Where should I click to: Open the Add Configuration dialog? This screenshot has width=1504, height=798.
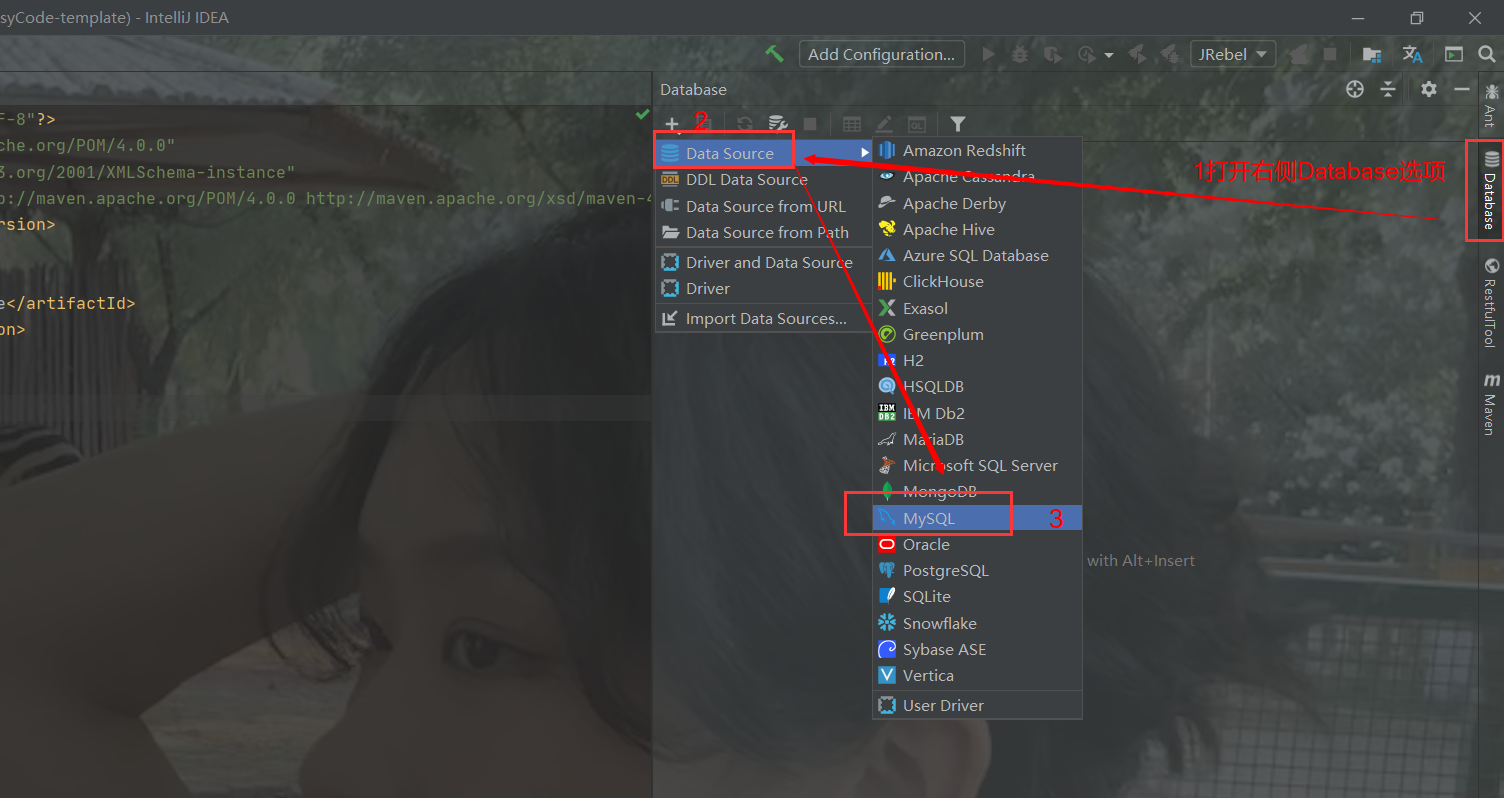coord(881,54)
